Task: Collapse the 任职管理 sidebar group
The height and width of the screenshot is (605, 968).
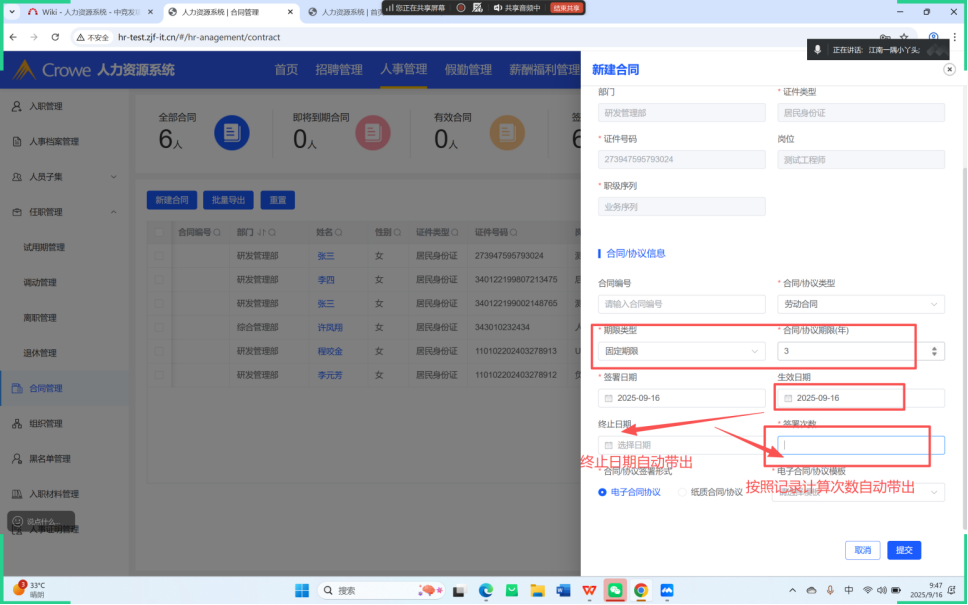Action: (x=114, y=212)
